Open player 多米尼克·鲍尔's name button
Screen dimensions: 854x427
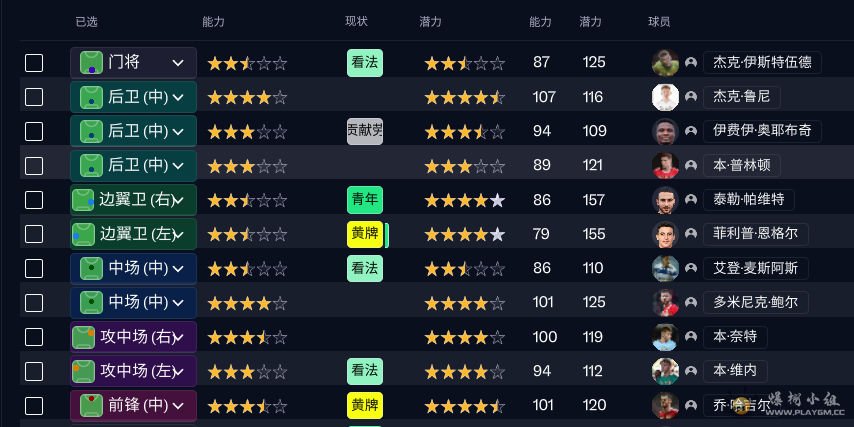point(755,302)
